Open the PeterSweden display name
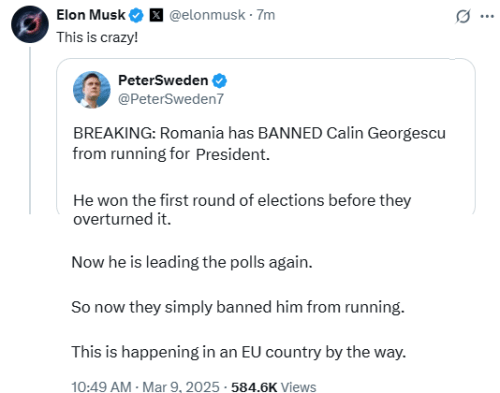 coord(163,80)
